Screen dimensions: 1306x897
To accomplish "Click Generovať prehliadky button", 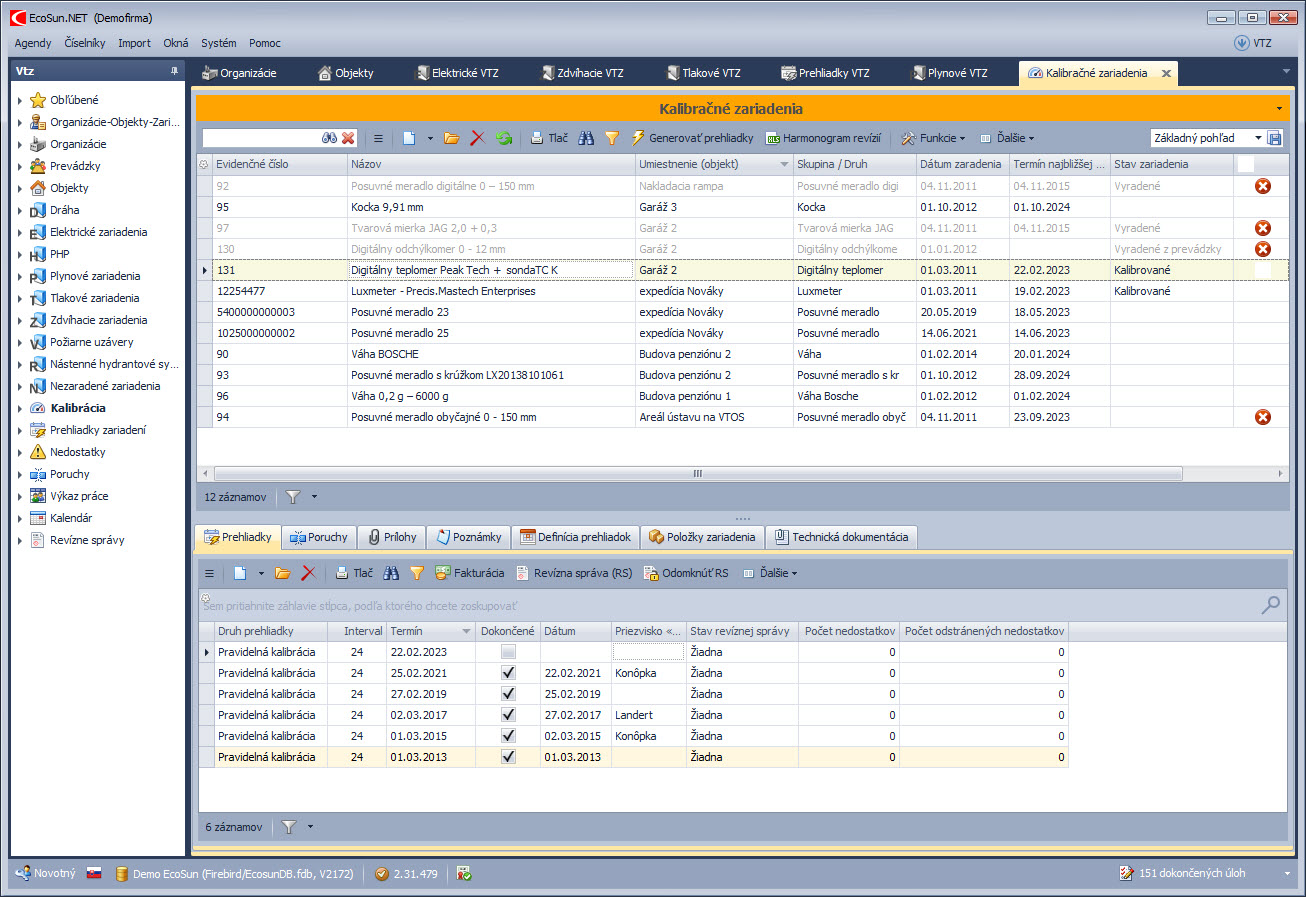I will 692,138.
